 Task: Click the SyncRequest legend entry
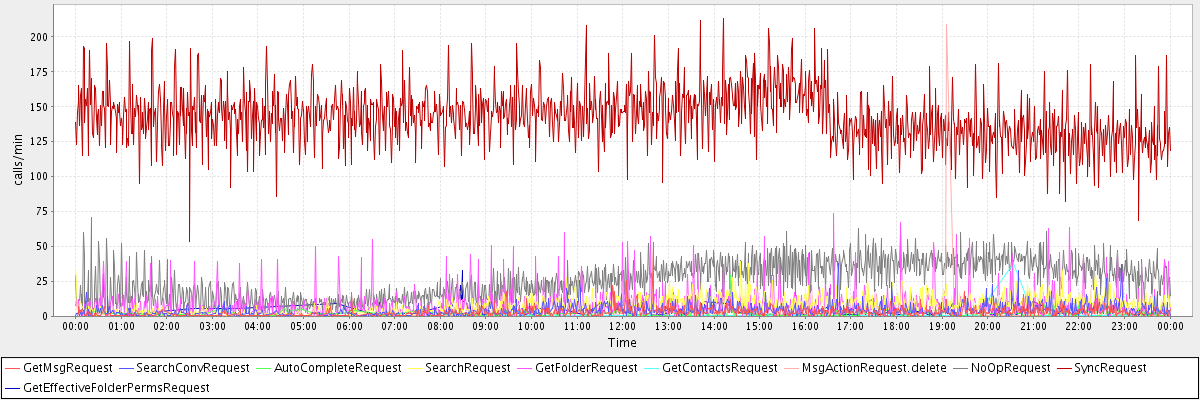tap(1110, 368)
